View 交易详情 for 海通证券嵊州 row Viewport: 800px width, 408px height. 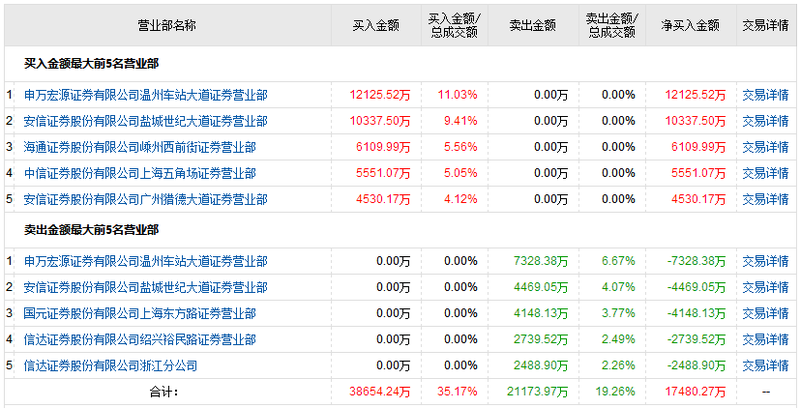(x=765, y=147)
